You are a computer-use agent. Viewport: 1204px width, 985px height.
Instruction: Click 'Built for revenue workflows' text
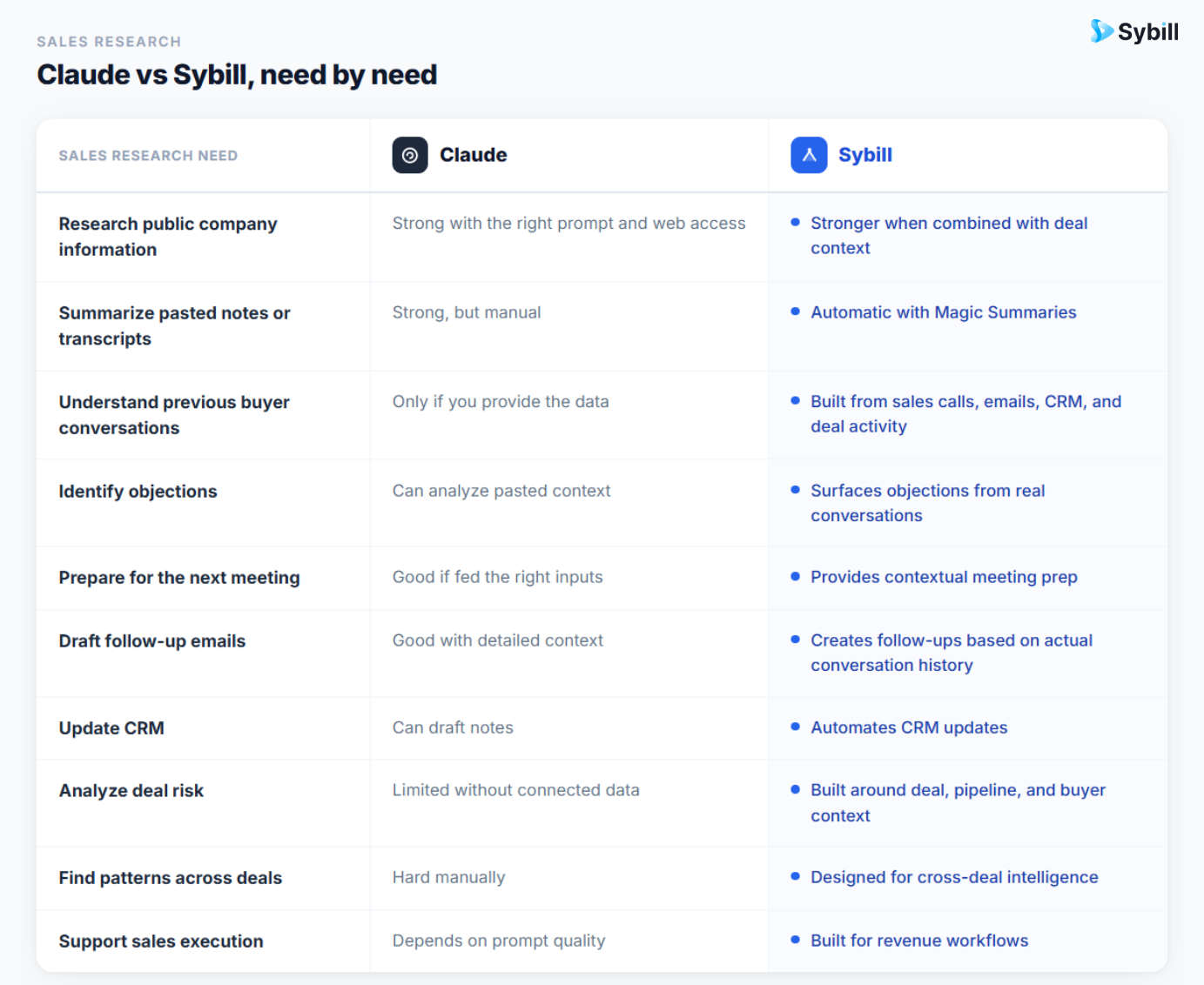pos(919,941)
